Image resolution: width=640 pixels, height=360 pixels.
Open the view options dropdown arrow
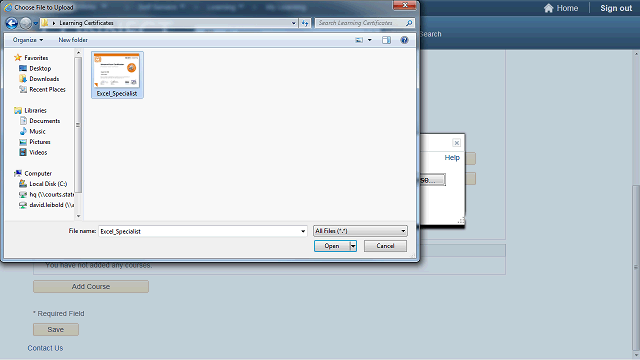pyautogui.click(x=370, y=40)
